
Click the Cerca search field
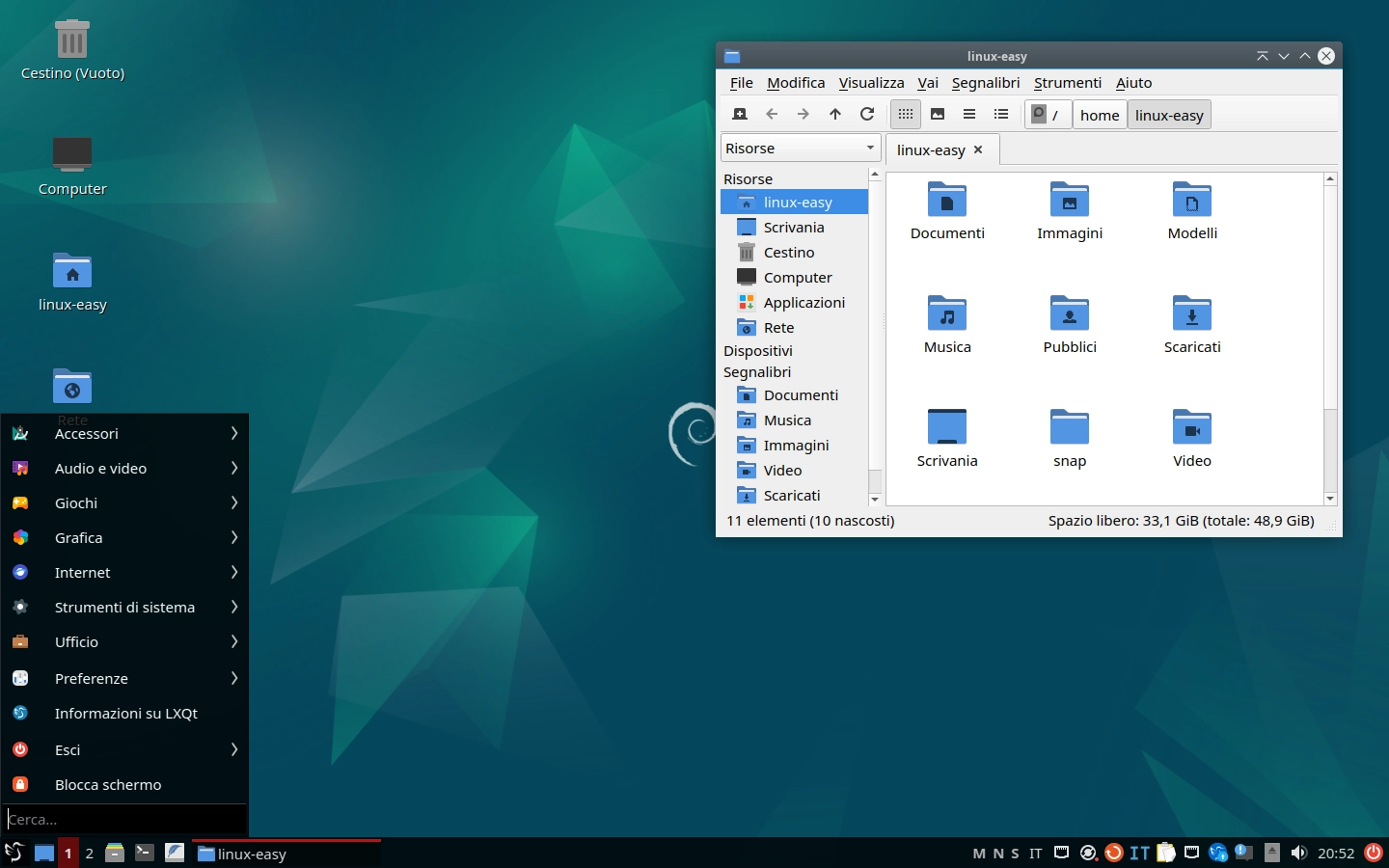[x=123, y=819]
